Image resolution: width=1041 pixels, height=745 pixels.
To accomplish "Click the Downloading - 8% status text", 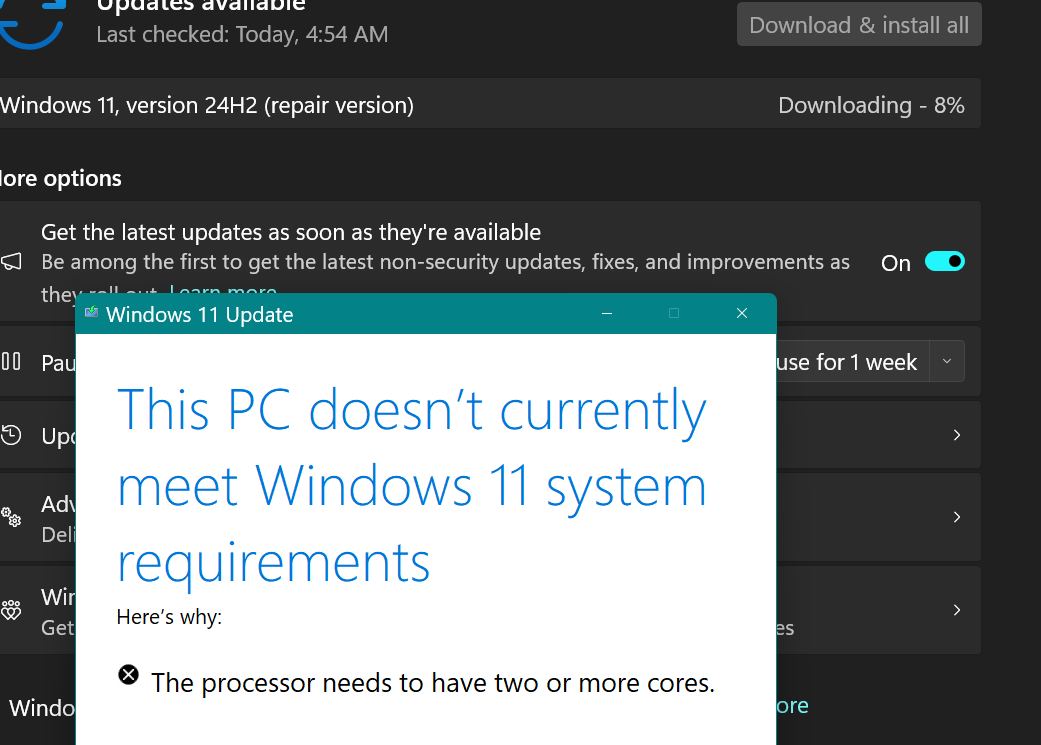I will click(871, 105).
